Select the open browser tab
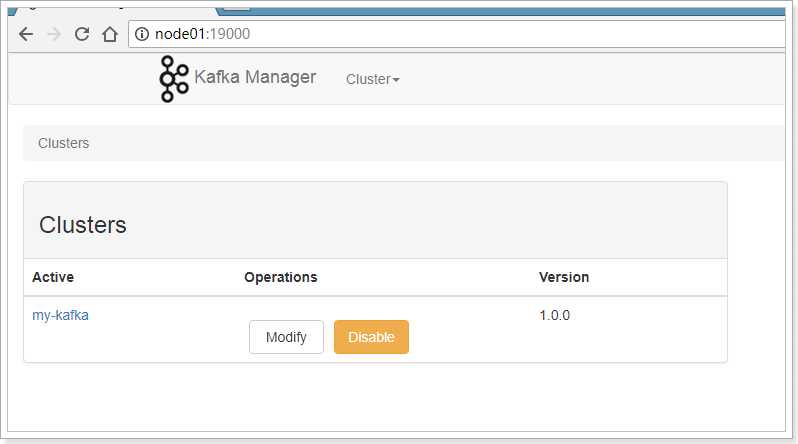 pos(110,5)
